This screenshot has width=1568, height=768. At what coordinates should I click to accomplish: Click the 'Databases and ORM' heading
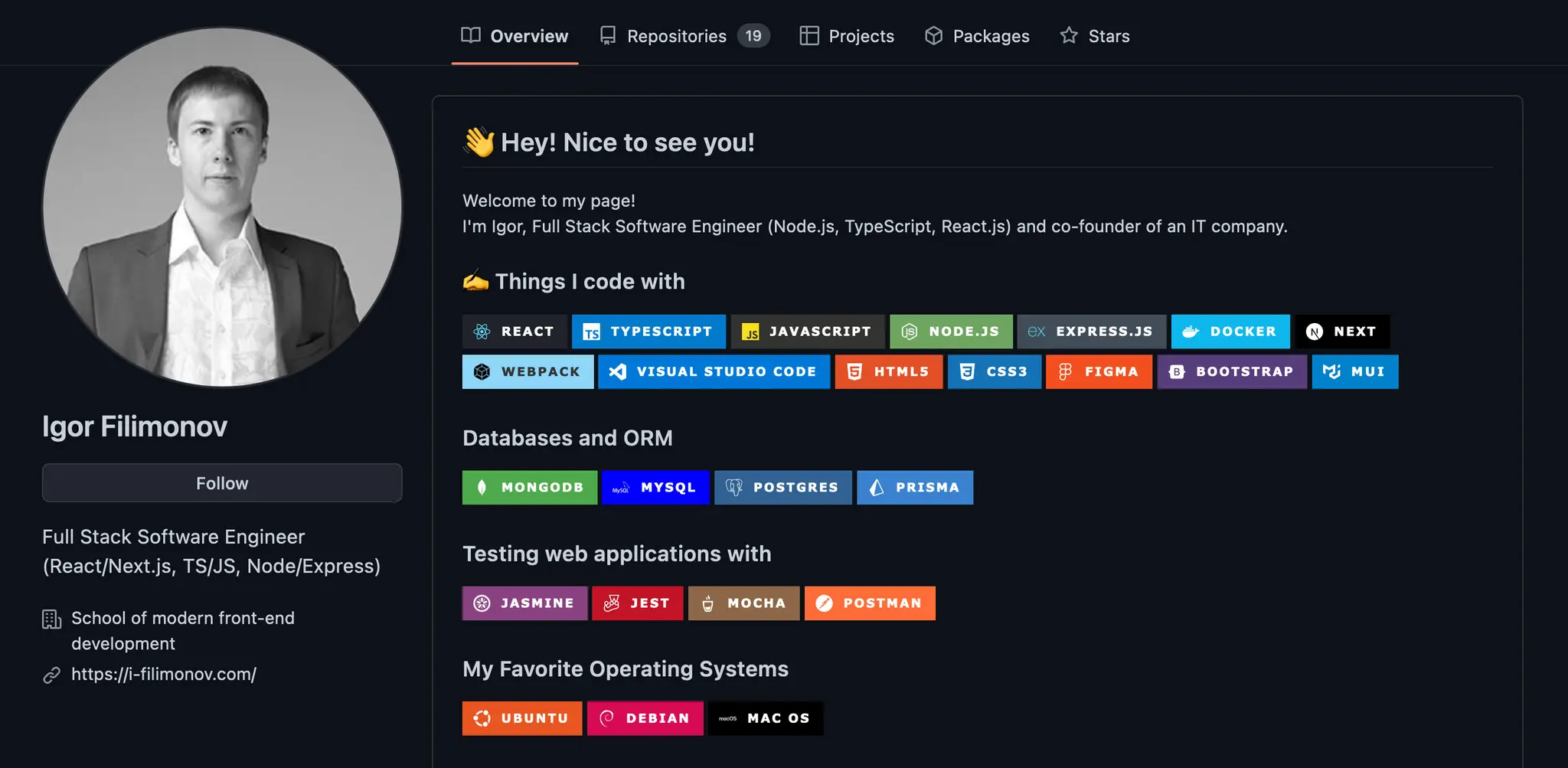click(567, 438)
